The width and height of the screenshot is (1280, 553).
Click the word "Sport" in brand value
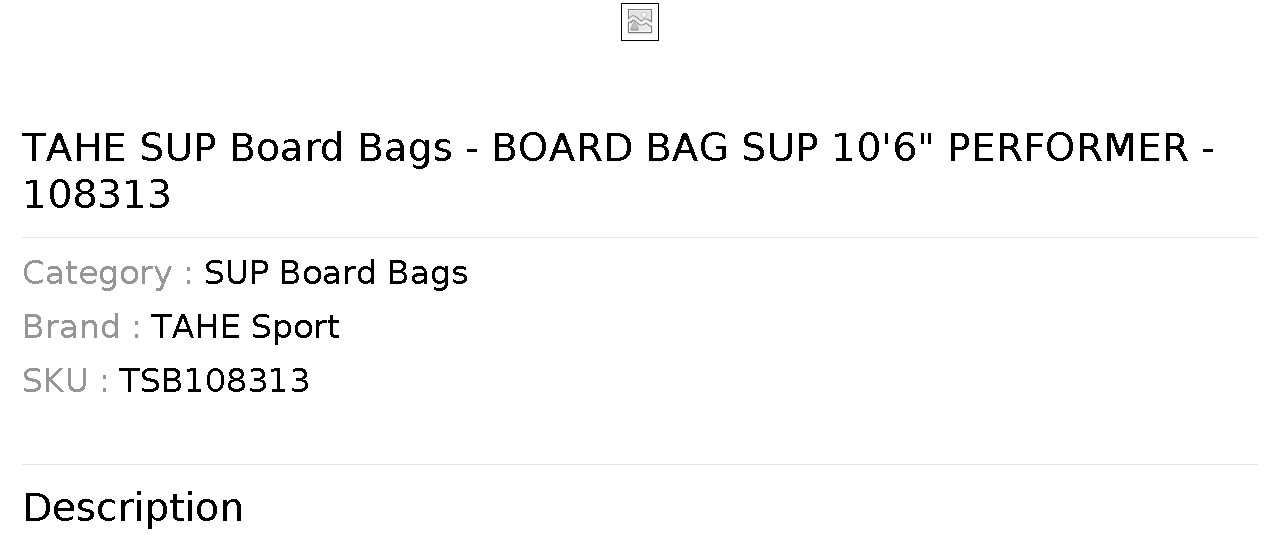295,328
